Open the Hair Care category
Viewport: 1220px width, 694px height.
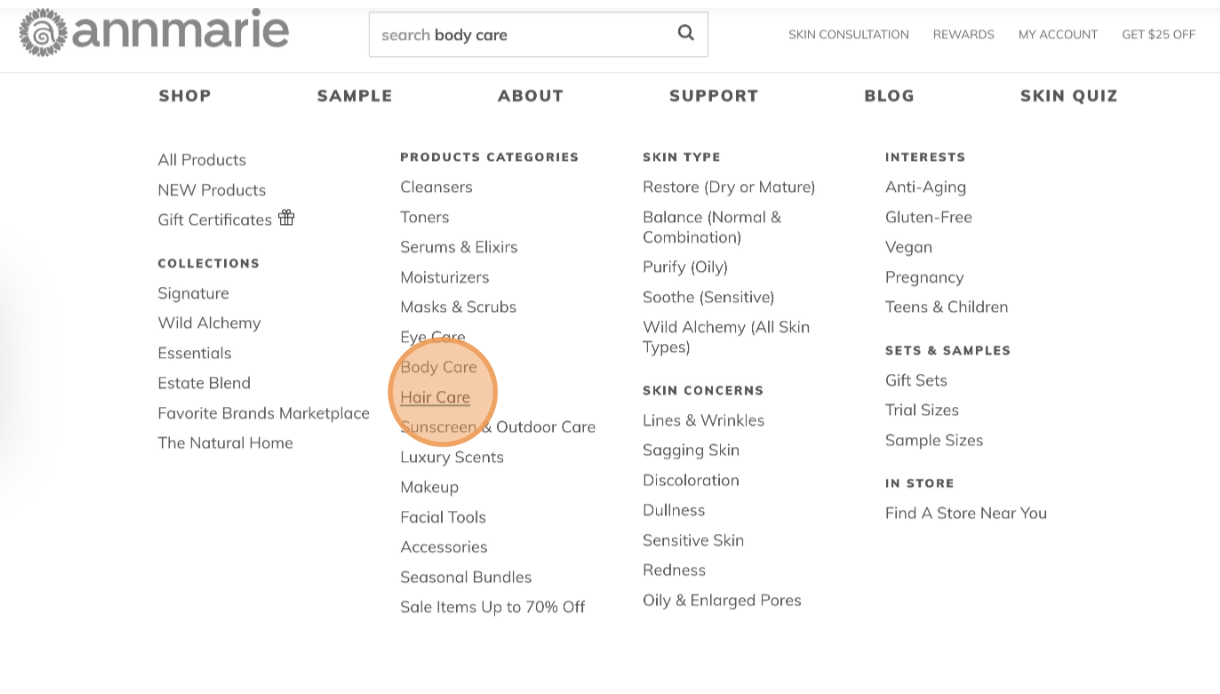tap(435, 397)
